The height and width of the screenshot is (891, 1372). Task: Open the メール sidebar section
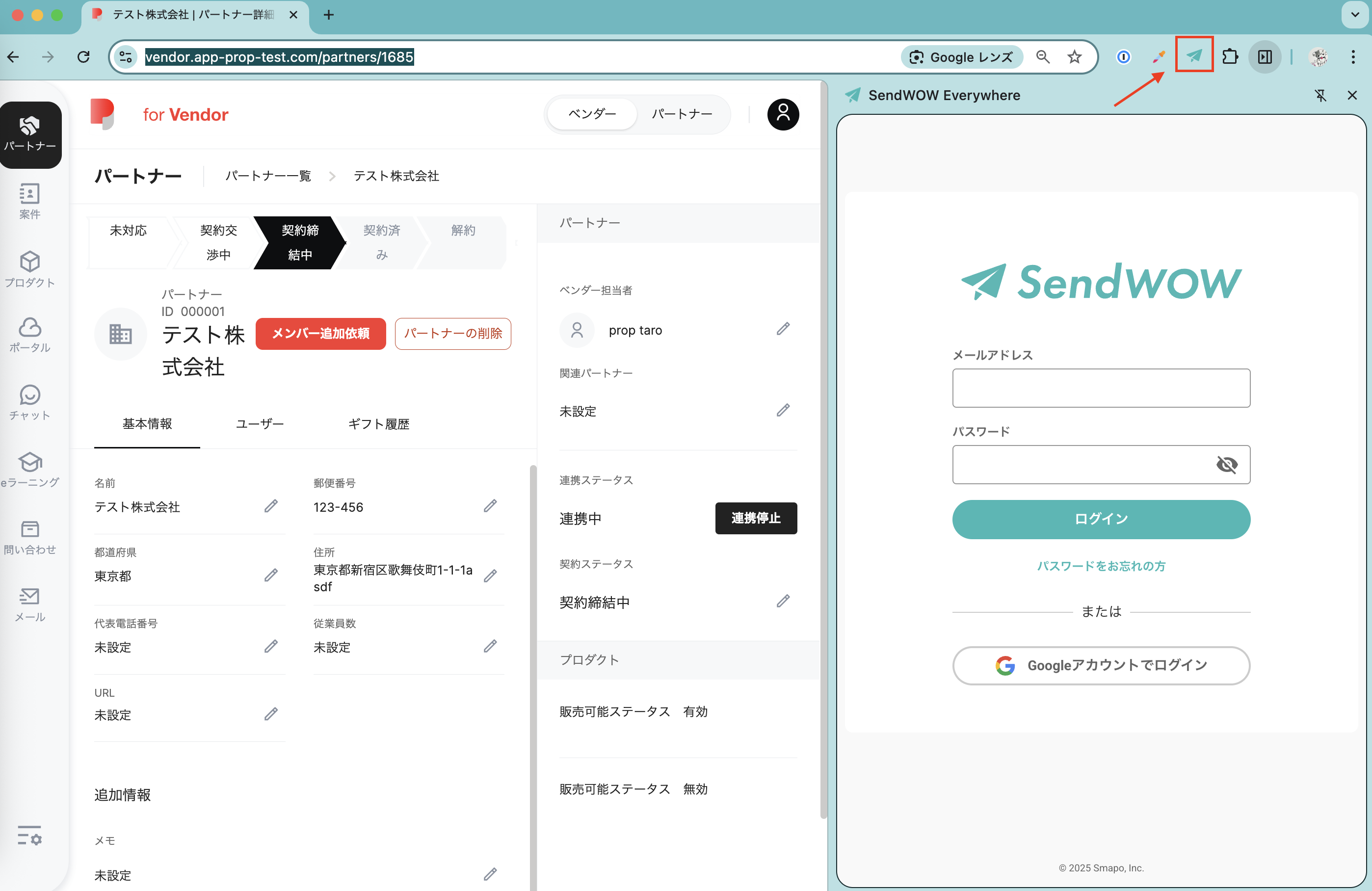tap(30, 604)
